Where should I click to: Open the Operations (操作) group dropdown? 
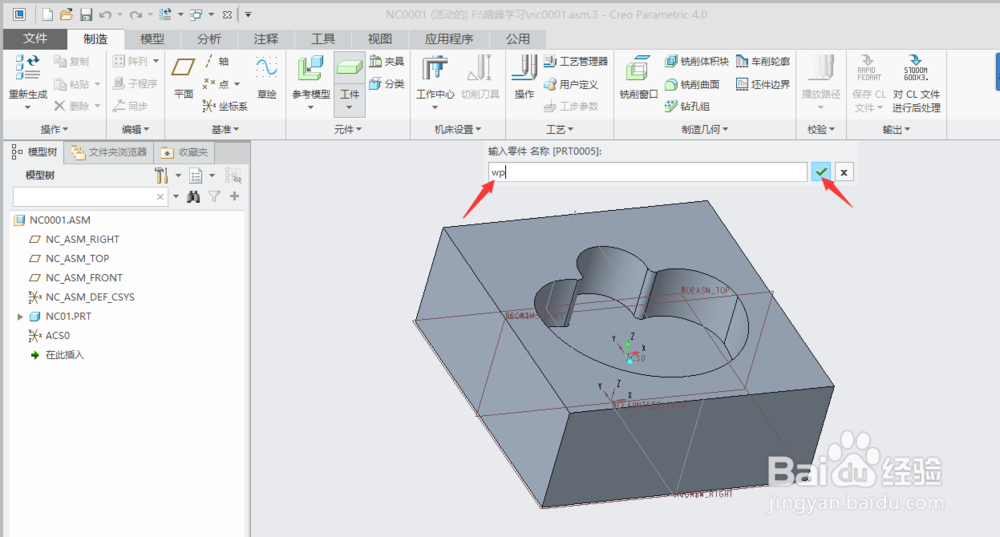pos(54,129)
